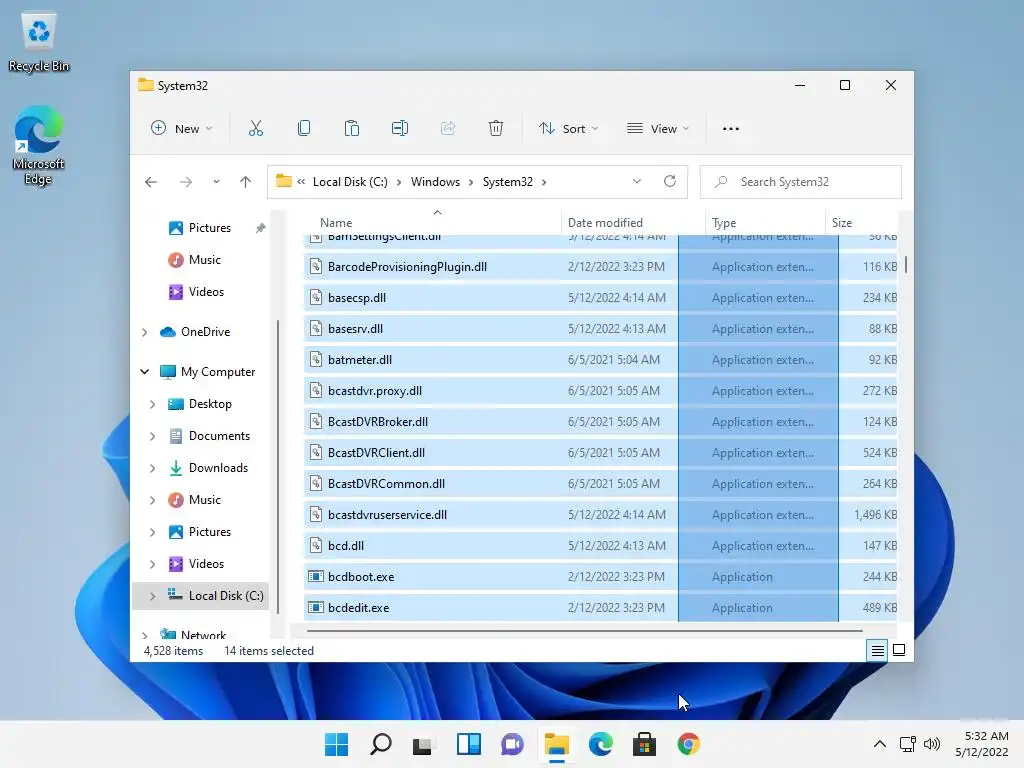Viewport: 1024px width, 768px height.
Task: Select file batmeter.dll
Action: click(600, 360)
